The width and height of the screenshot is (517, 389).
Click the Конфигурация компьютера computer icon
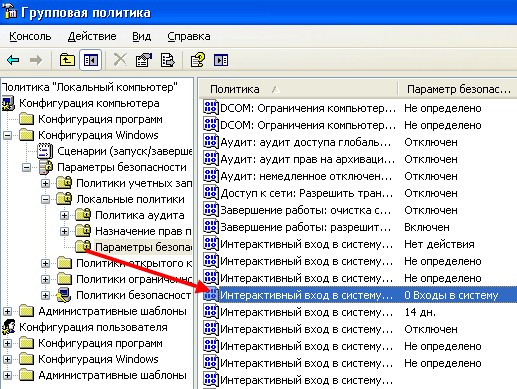coord(8,103)
